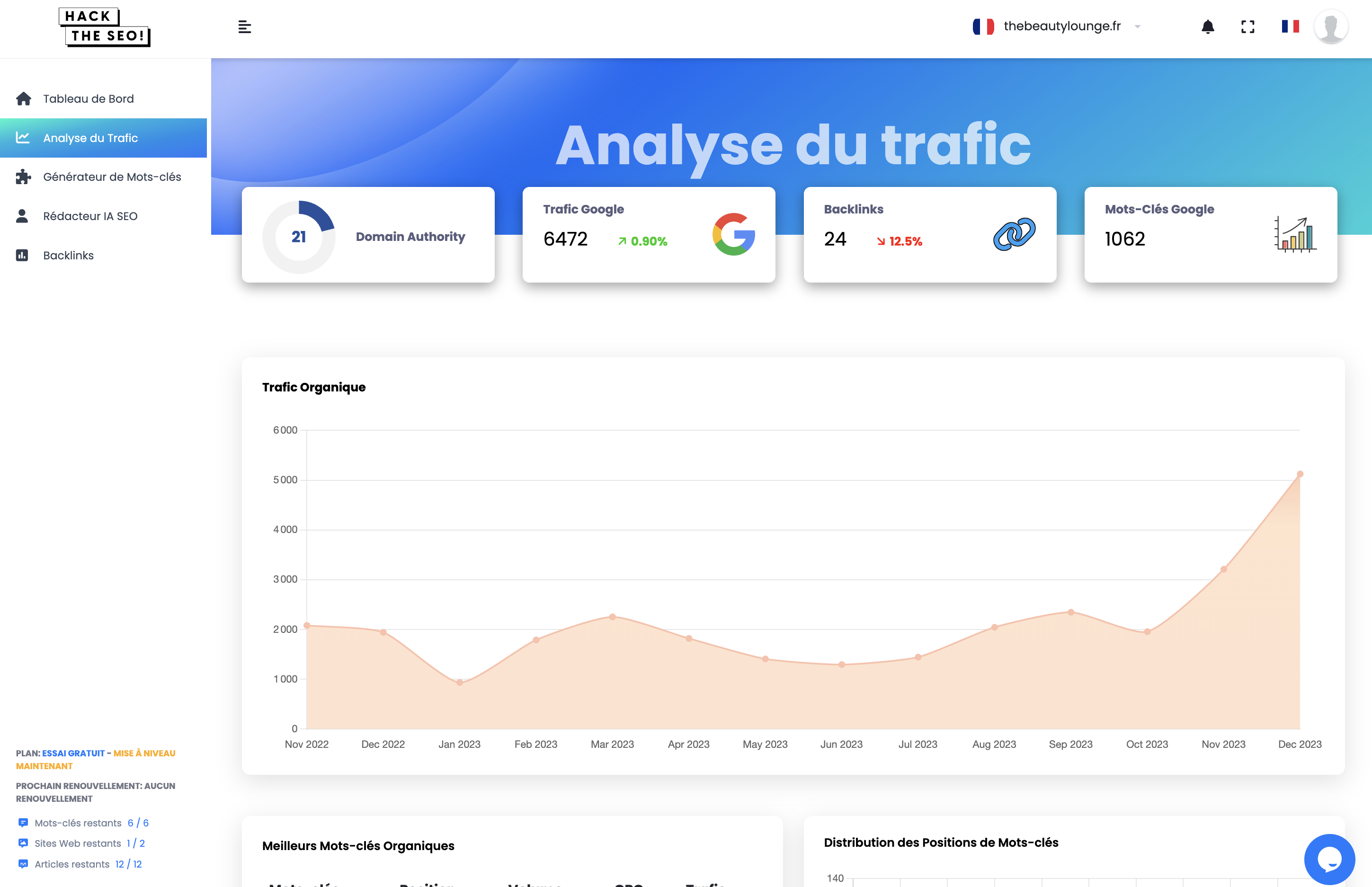Click the chart-line icon for Analyse du Trafic
Viewport: 1372px width, 887px height.
coord(22,137)
